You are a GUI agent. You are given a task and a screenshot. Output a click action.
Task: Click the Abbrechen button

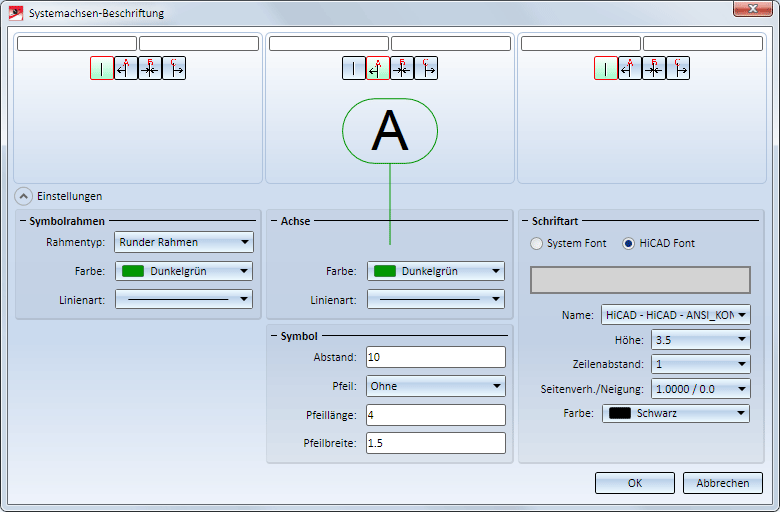(723, 483)
